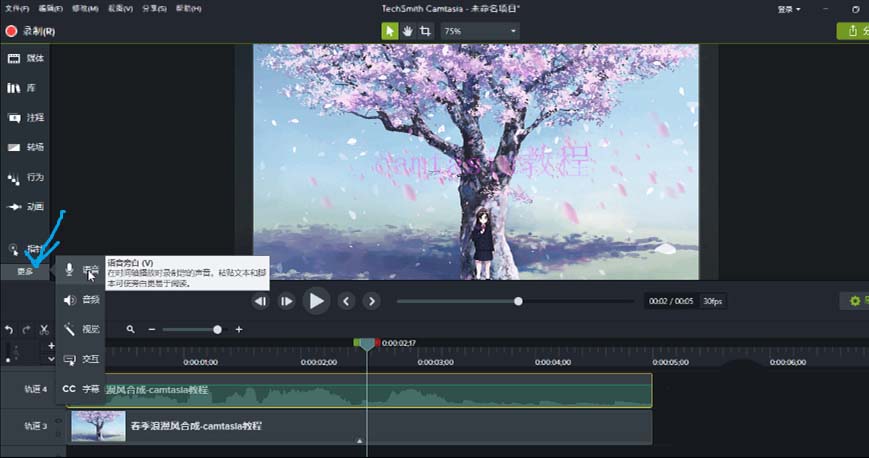Start recording with the 录制(R) button
Image resolution: width=869 pixels, height=458 pixels.
point(30,31)
